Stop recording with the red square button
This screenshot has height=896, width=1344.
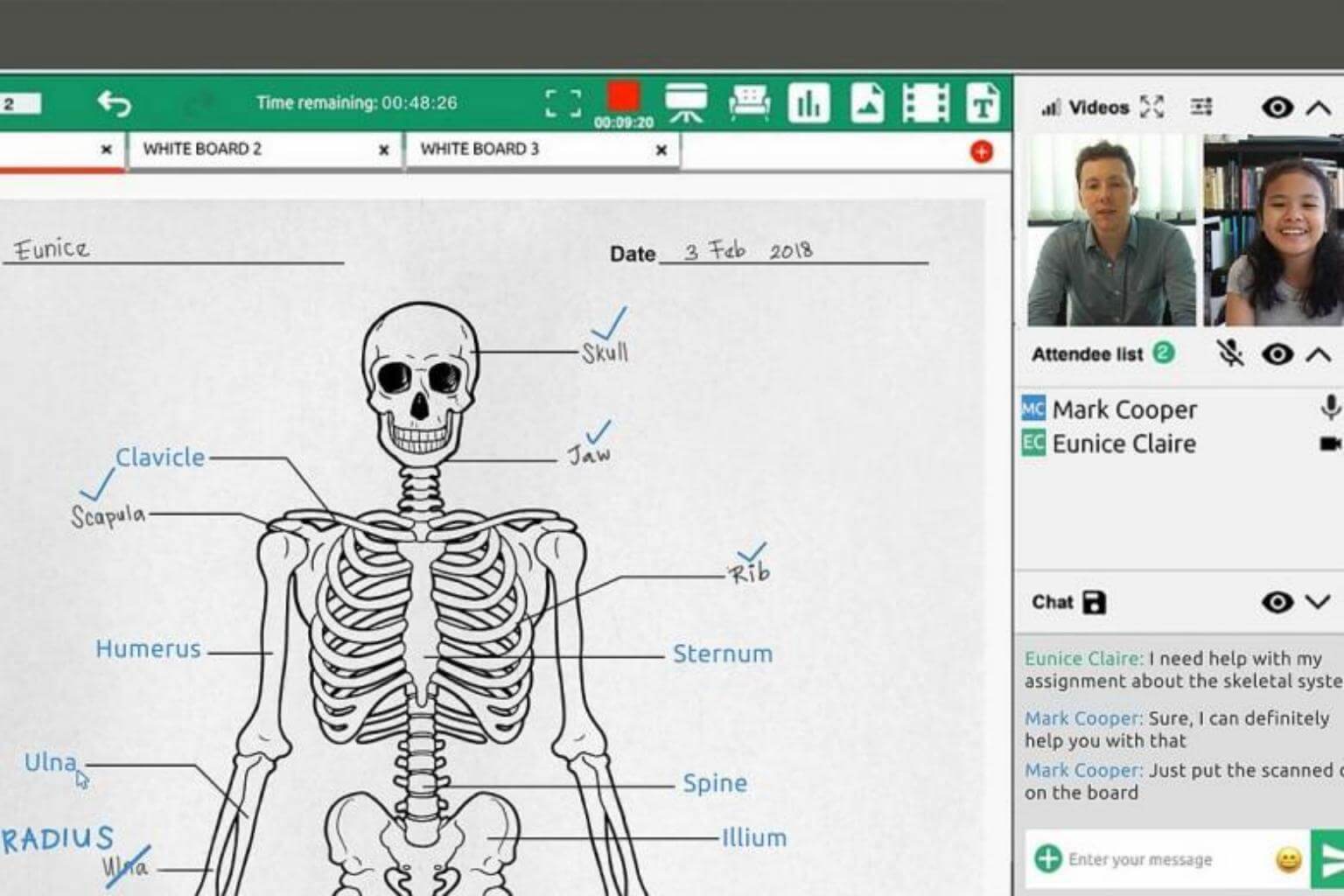[x=623, y=96]
